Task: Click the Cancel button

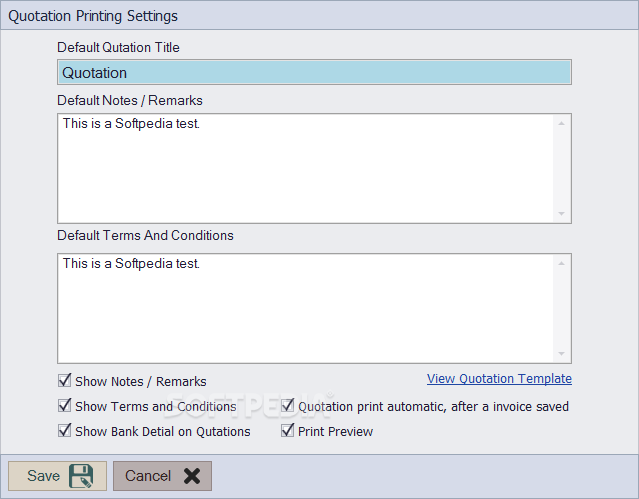Action: (162, 476)
